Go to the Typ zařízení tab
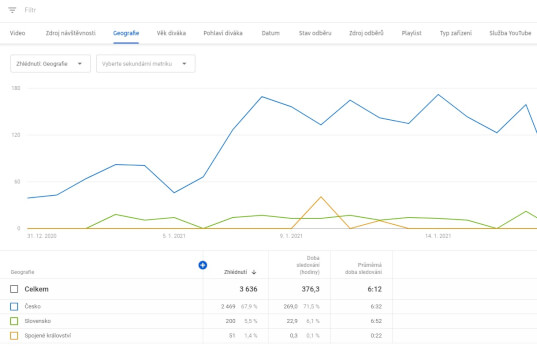Image resolution: width=537 pixels, height=360 pixels. 455,33
